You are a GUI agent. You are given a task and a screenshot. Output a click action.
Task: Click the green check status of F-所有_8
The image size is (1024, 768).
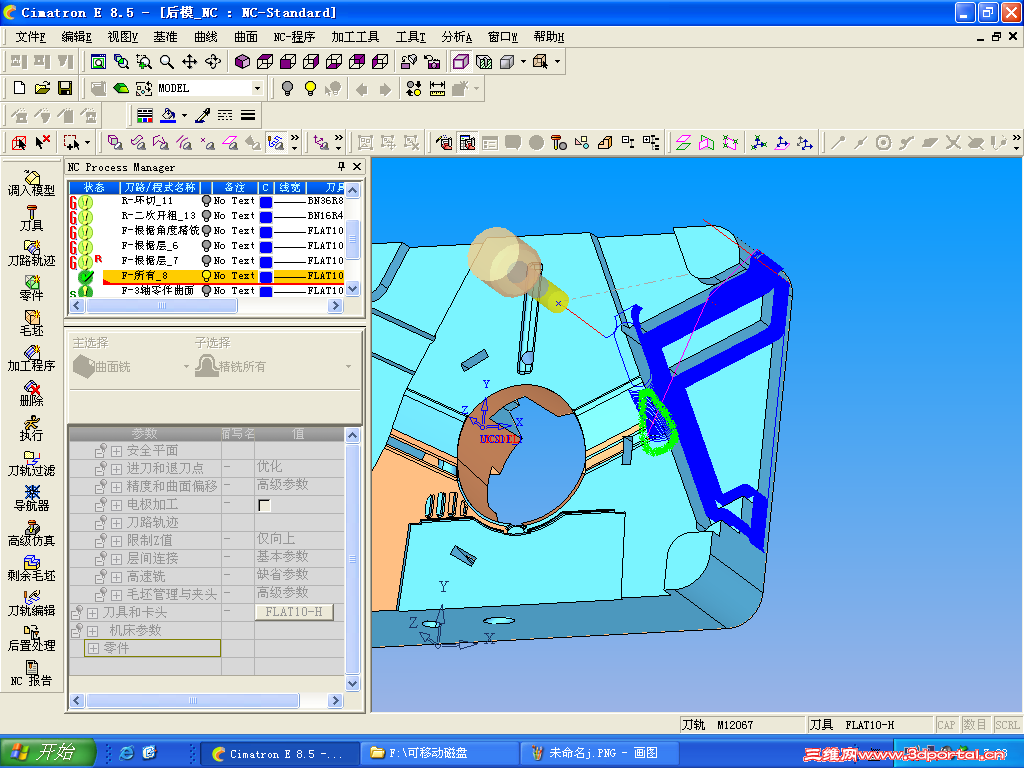pyautogui.click(x=86, y=277)
